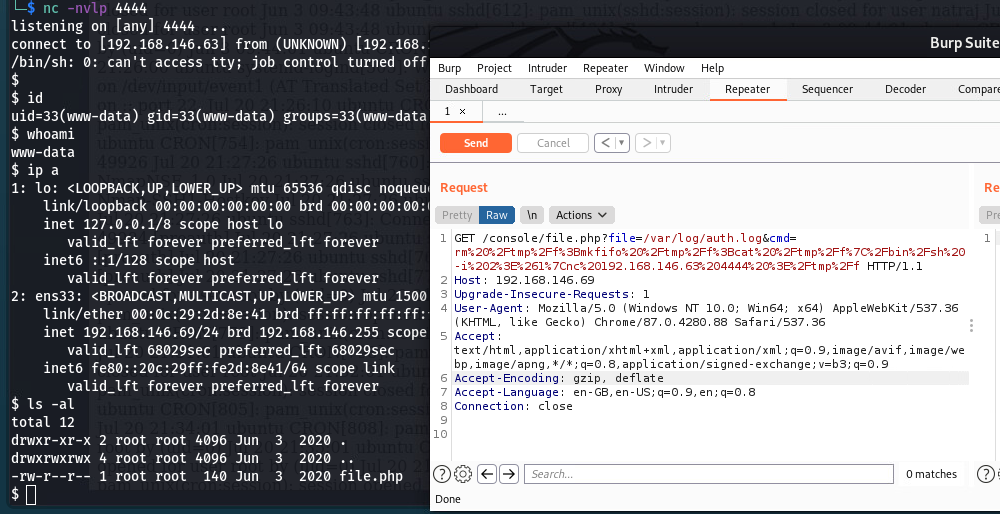Open the Window menu
Screen dimensions: 1000x514
click(x=665, y=68)
